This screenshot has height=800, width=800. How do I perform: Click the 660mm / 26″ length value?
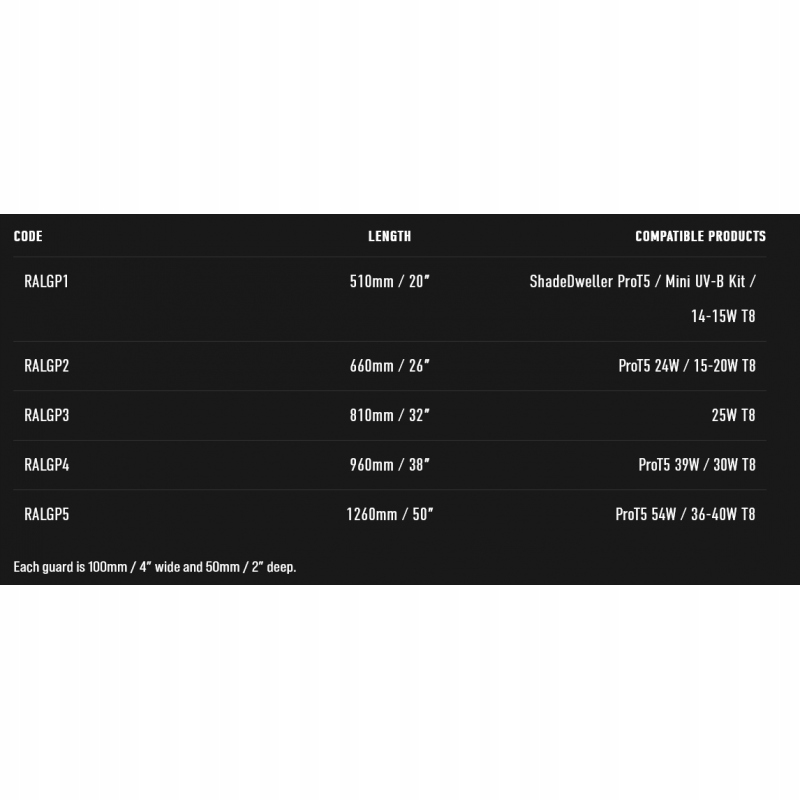point(389,366)
